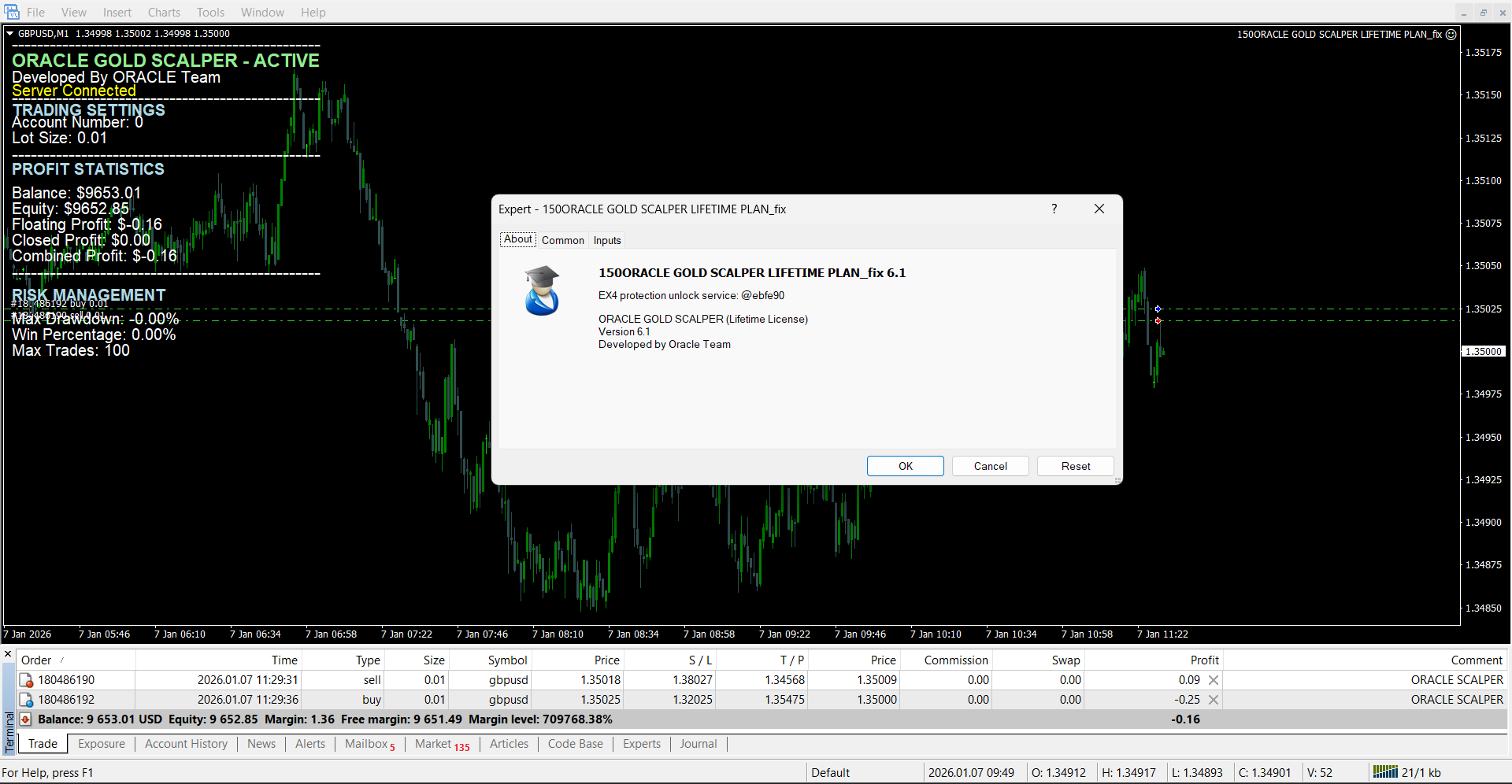Close sell order 180486190 with X icon
The height and width of the screenshot is (784, 1512).
point(1214,680)
